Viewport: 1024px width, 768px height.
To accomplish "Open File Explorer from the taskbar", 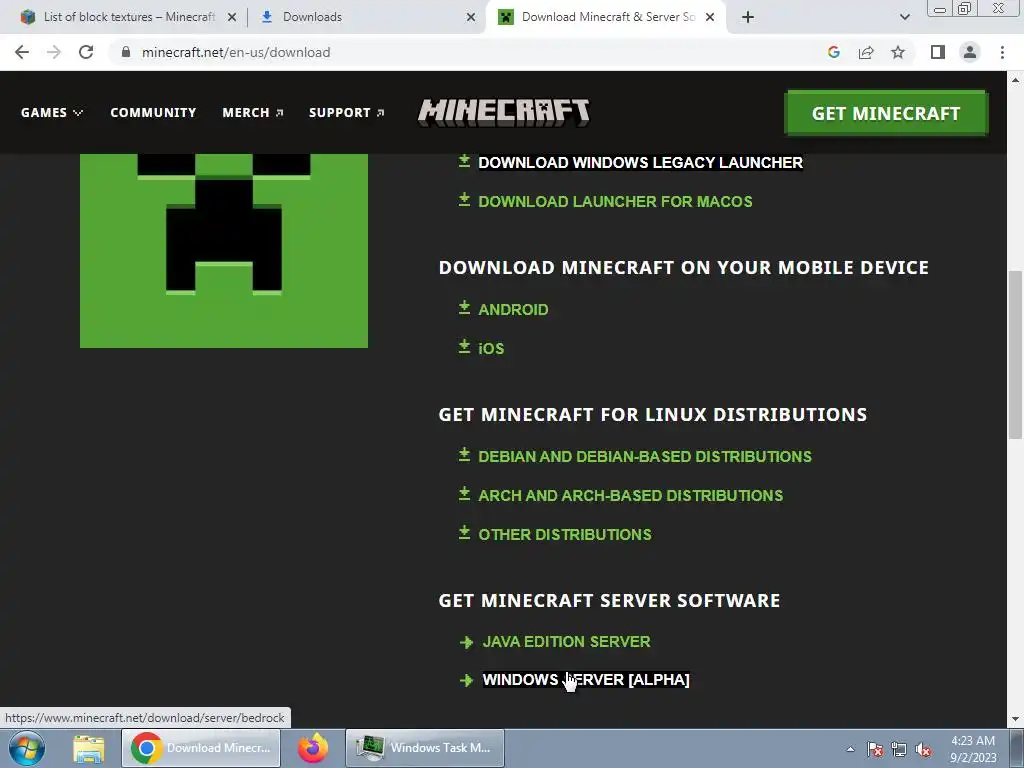I will pos(89,748).
